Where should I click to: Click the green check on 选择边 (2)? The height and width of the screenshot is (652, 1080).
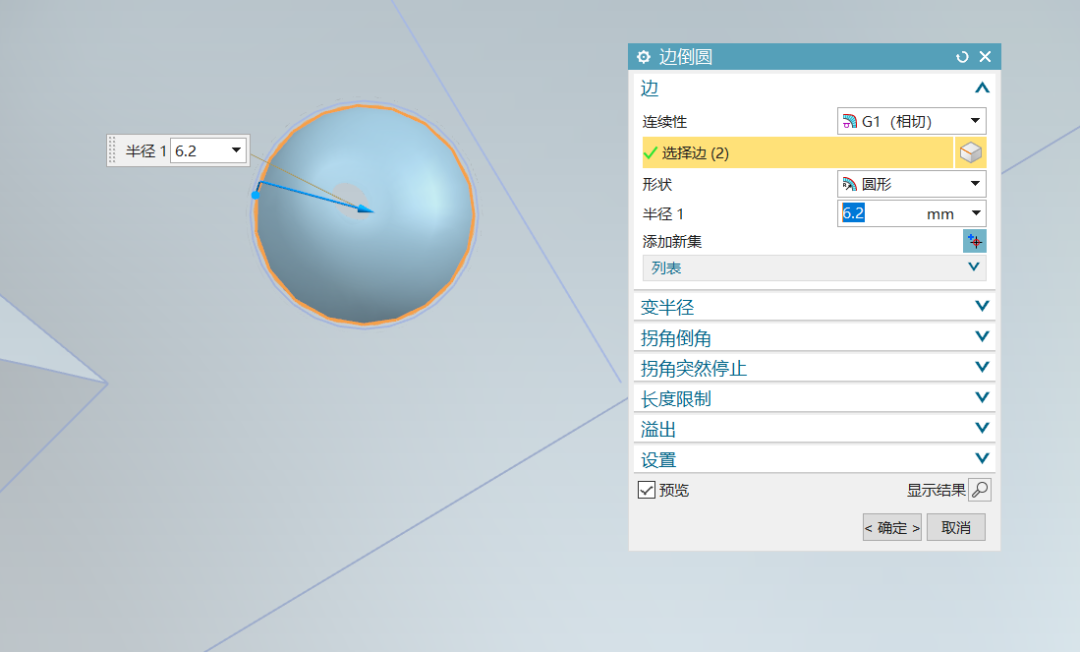651,152
